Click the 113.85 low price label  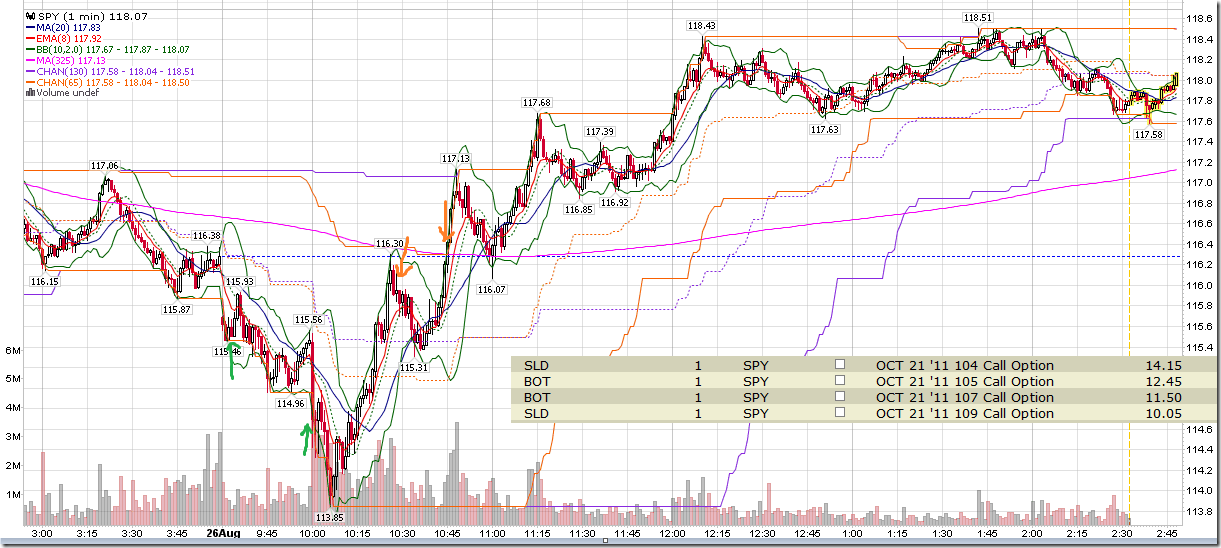329,517
